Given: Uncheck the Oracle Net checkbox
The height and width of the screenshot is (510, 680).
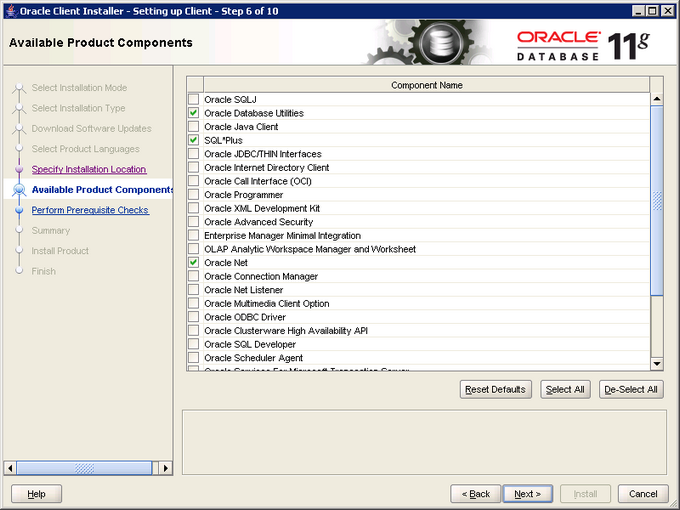Looking at the screenshot, I should coord(193,262).
